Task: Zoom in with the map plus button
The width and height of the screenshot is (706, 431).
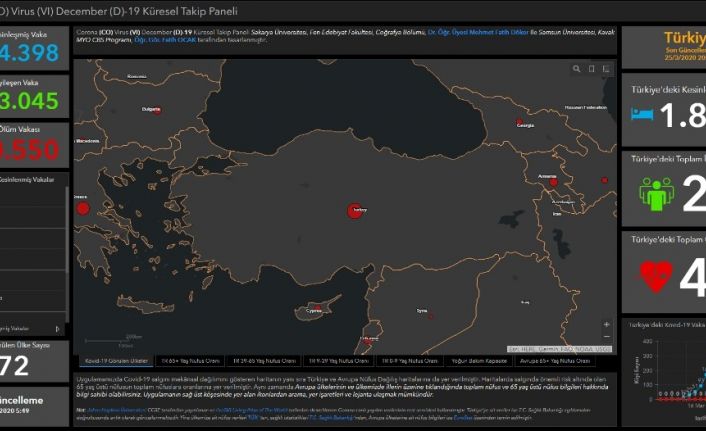Action: tap(606, 324)
